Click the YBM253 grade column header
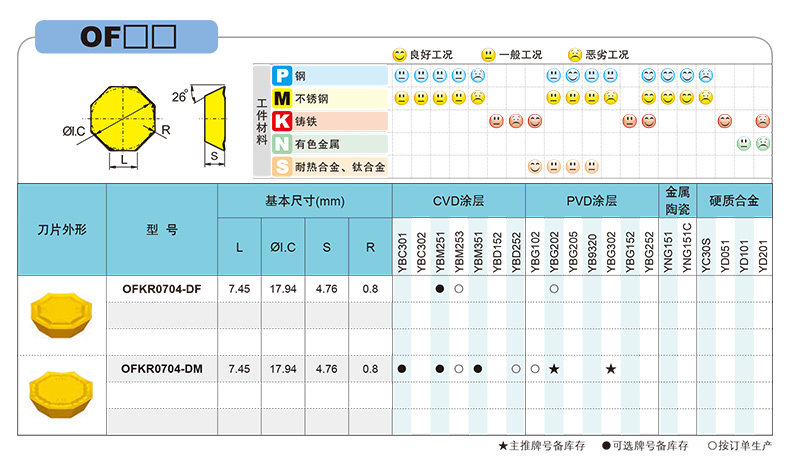Viewport: 790px width, 471px height. (459, 252)
